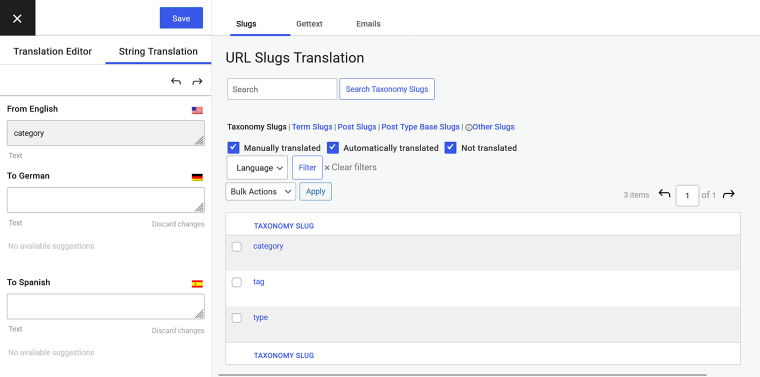The image size is (760, 377).
Task: Click the To Spanish text area
Action: click(x=106, y=306)
